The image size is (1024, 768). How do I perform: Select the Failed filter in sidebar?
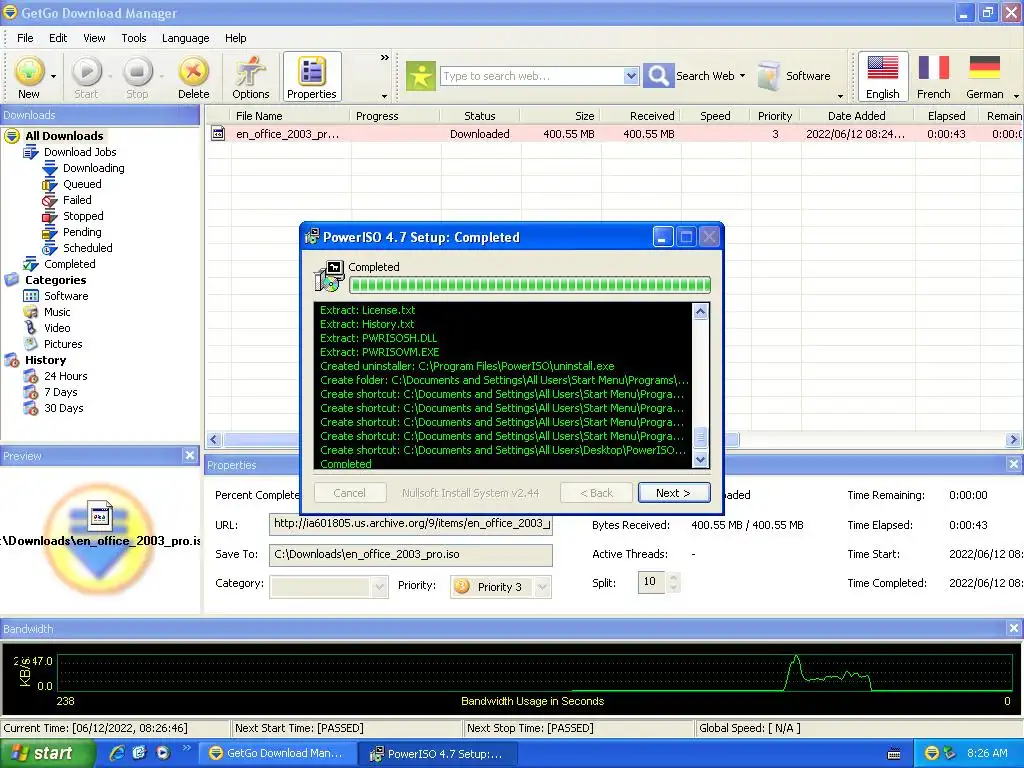pos(77,200)
